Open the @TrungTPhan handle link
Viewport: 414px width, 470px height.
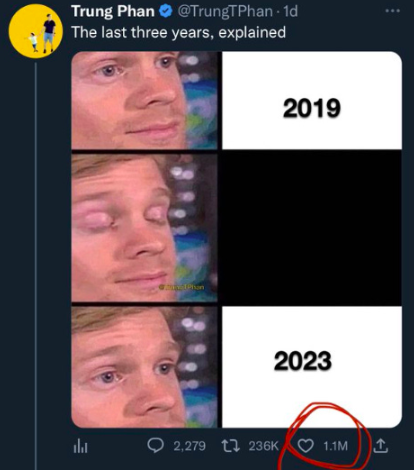click(x=226, y=12)
